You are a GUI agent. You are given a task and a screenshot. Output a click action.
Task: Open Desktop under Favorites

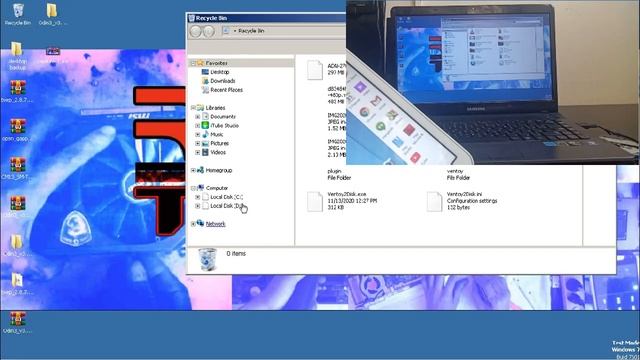220,72
